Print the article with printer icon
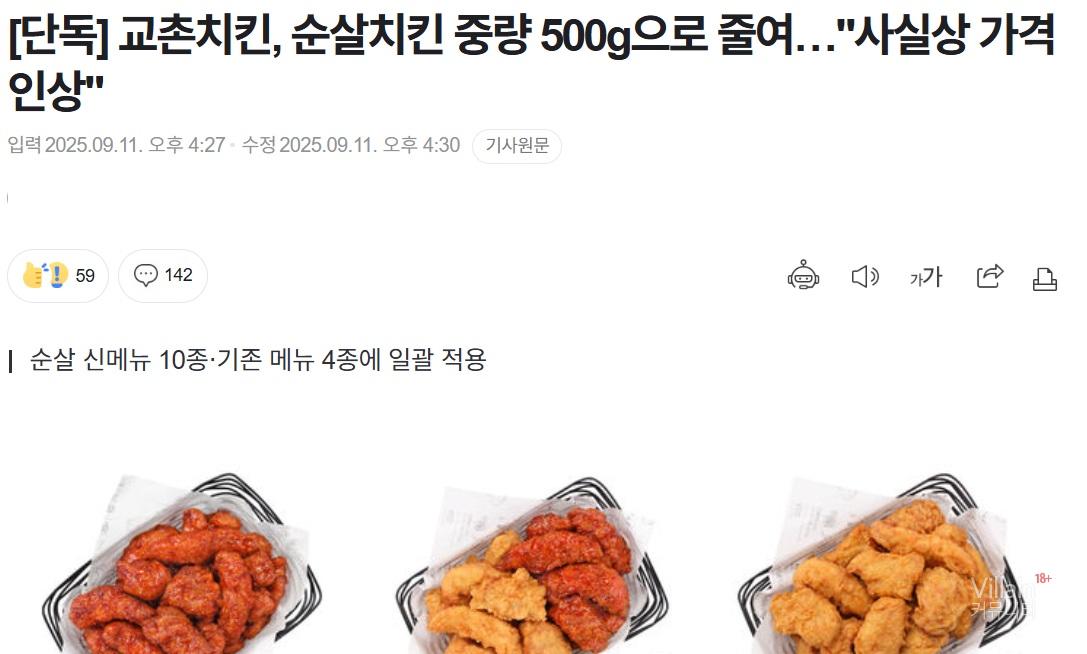 coord(1045,279)
